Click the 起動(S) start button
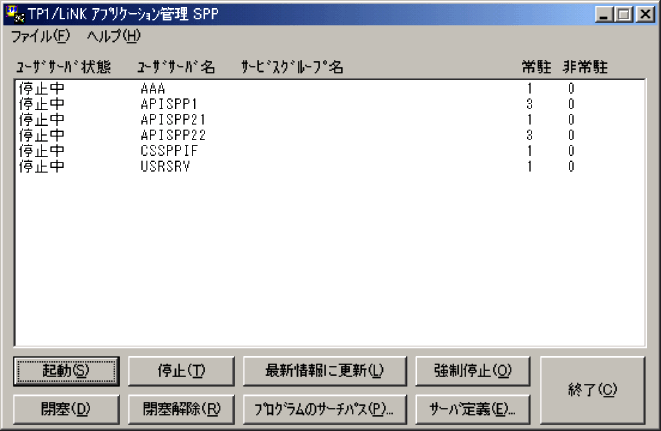This screenshot has height=431, width=661. click(66, 371)
